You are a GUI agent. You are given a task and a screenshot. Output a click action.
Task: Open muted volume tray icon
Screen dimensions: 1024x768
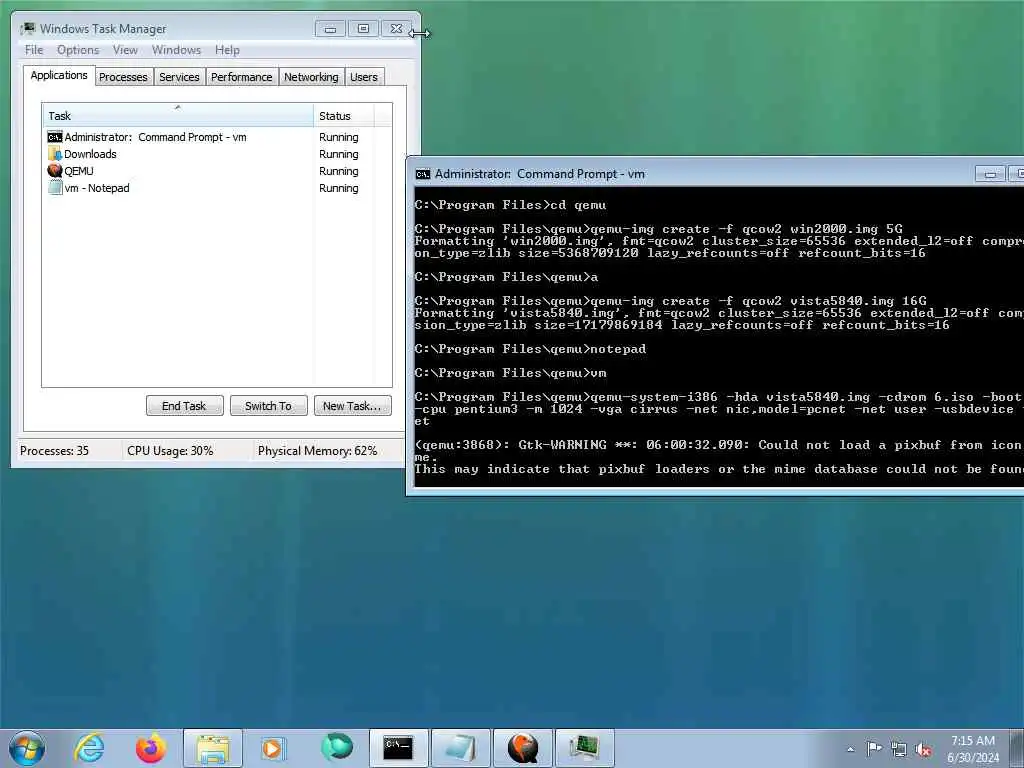tap(923, 749)
